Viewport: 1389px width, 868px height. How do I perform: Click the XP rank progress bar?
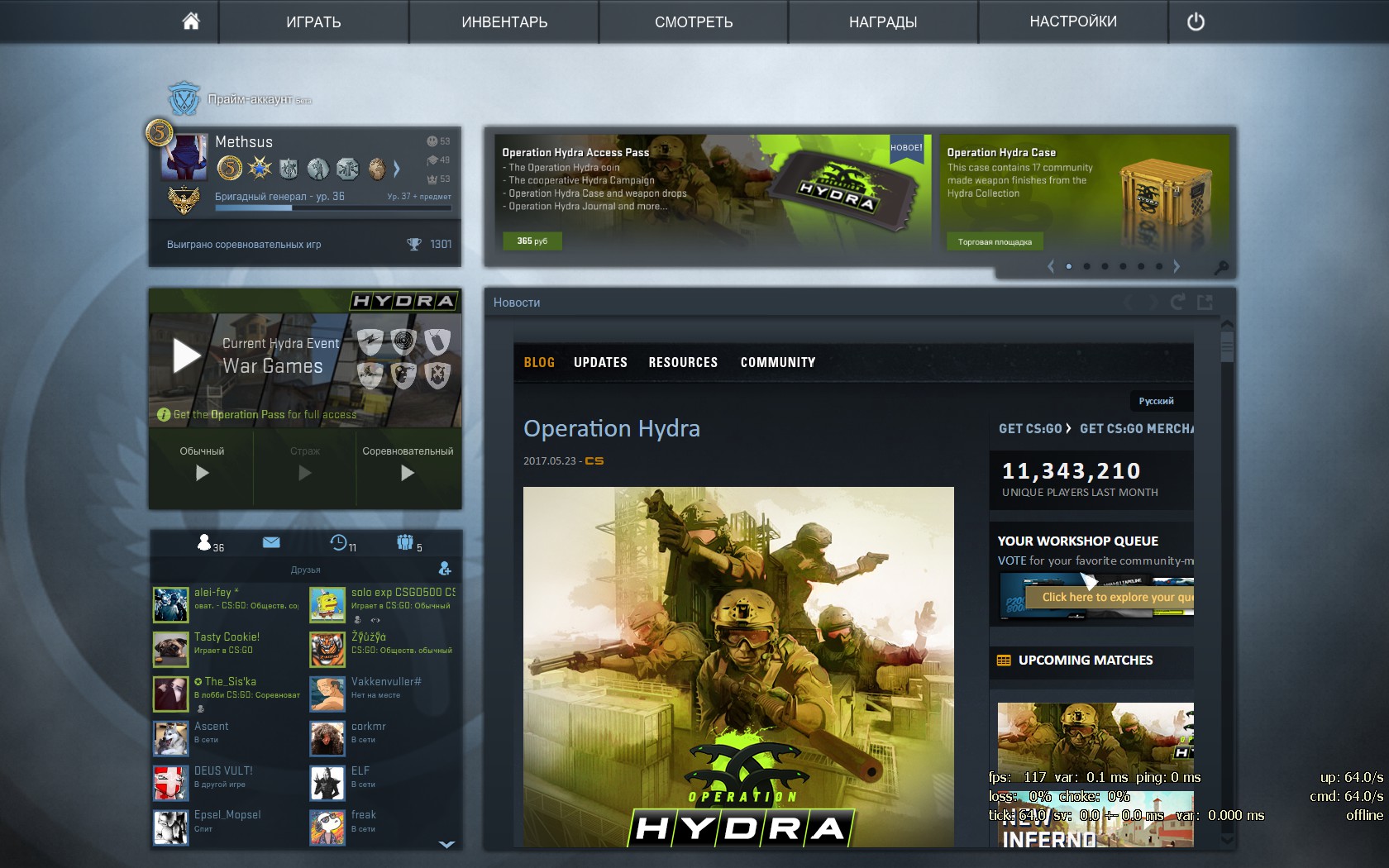[x=333, y=208]
